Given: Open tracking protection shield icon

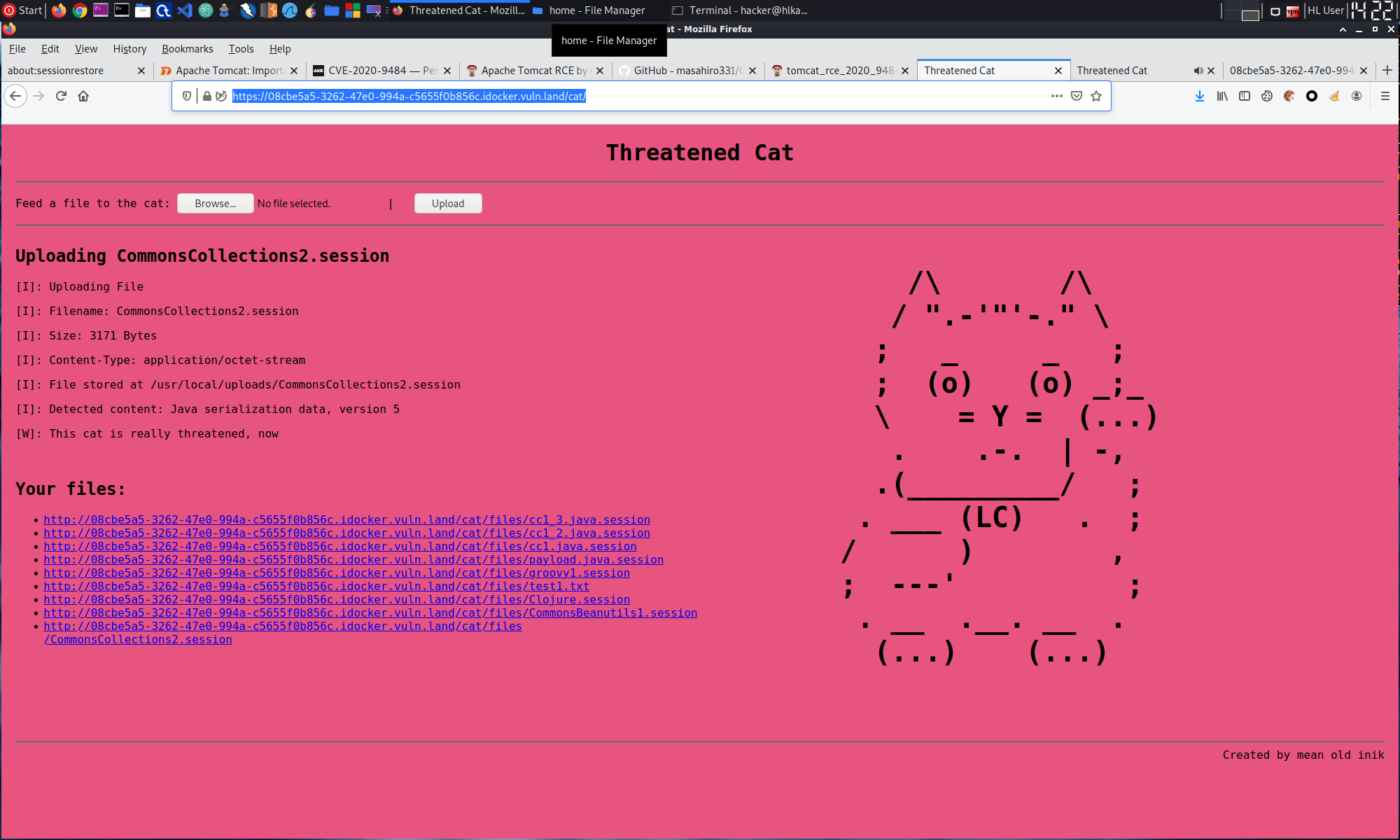Looking at the screenshot, I should point(187,96).
